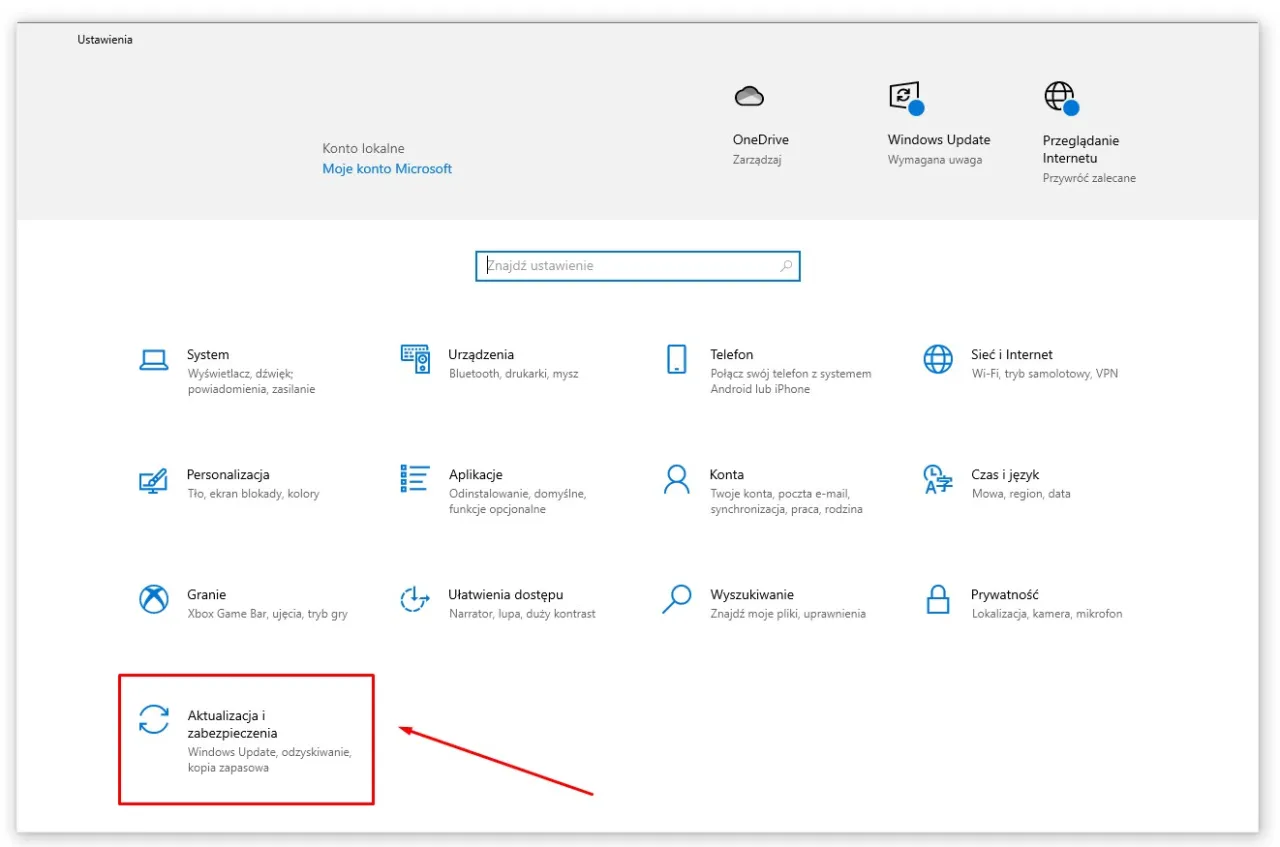1280x847 pixels.
Task: Open System settings tile
Action: point(205,354)
